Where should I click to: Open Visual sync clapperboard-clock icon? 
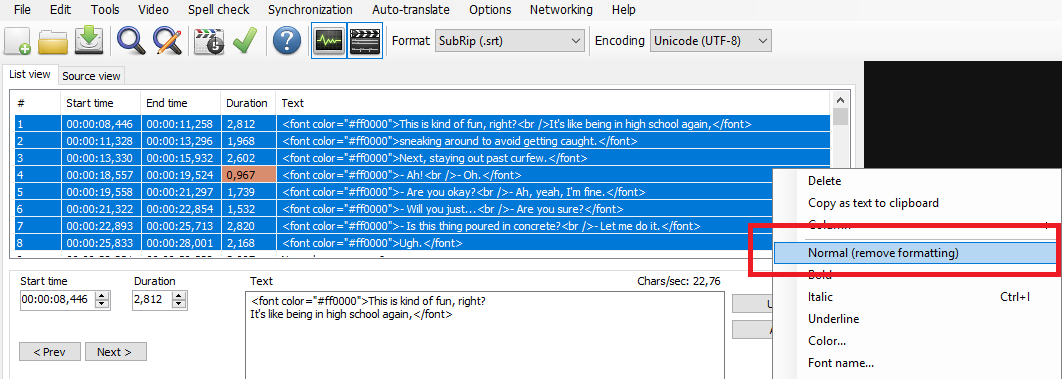(x=209, y=41)
